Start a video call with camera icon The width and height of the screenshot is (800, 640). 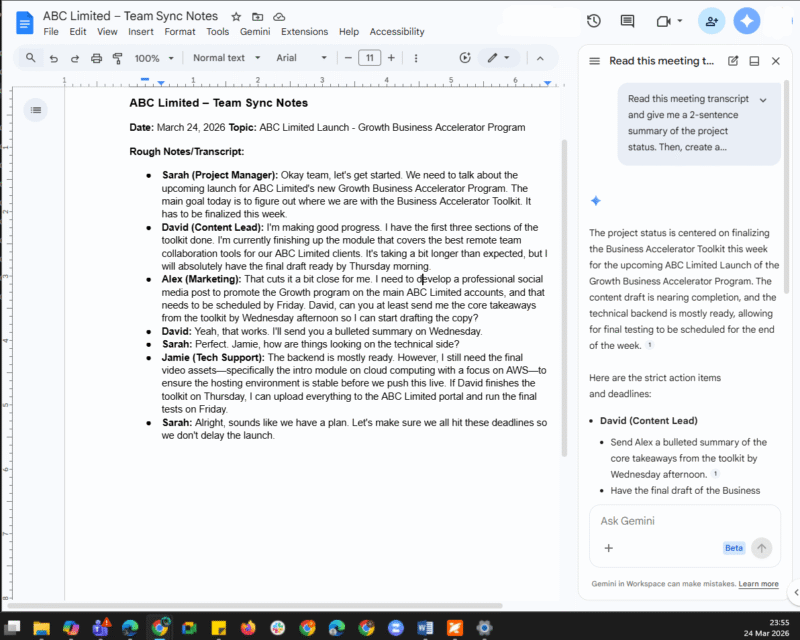(x=663, y=21)
